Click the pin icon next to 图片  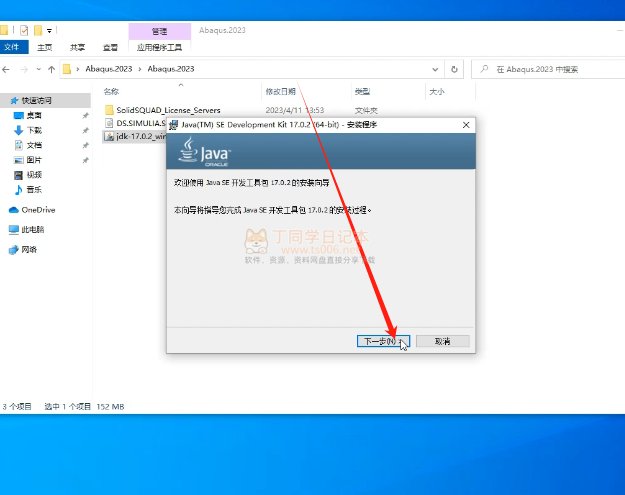[x=85, y=160]
